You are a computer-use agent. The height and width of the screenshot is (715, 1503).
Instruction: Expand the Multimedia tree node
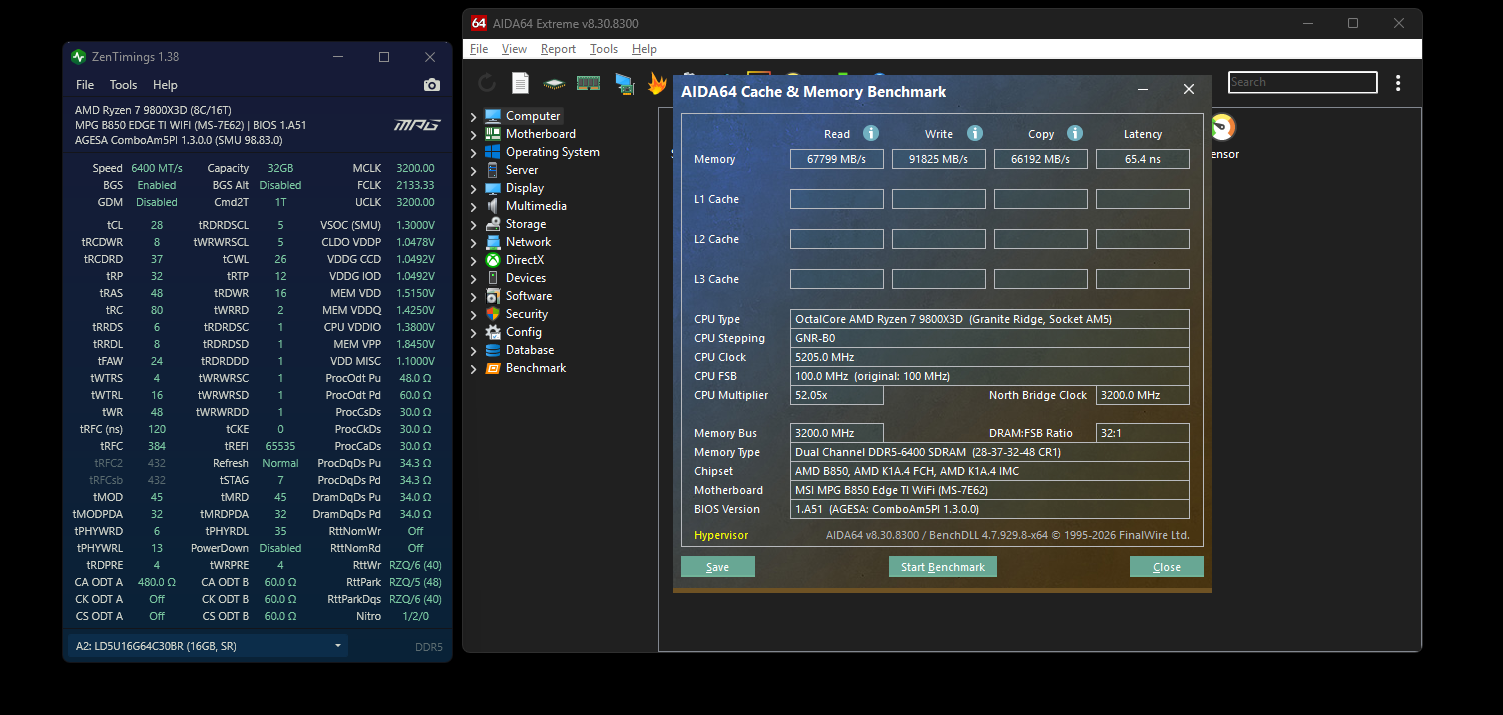pyautogui.click(x=474, y=207)
